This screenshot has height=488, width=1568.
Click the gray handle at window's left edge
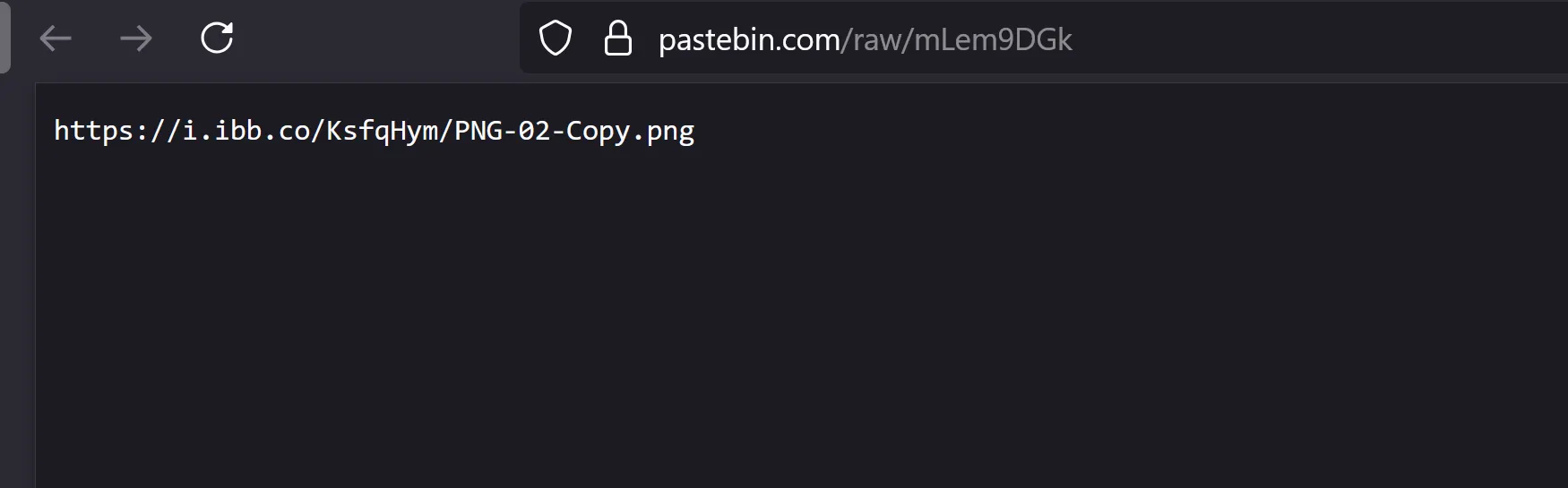coord(4,37)
